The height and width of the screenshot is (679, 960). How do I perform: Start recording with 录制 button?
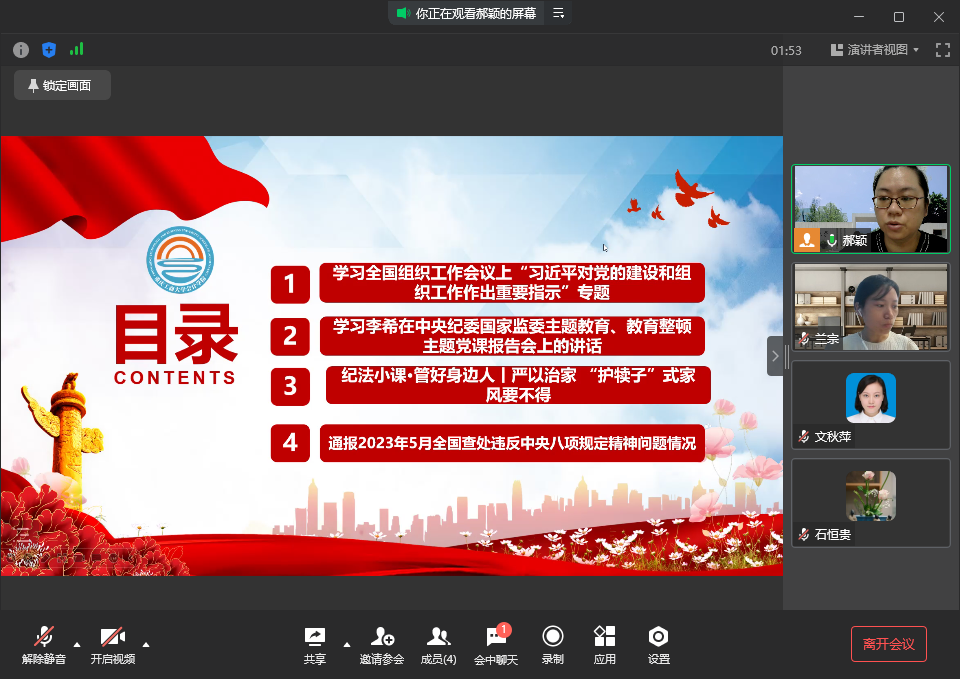(x=552, y=644)
